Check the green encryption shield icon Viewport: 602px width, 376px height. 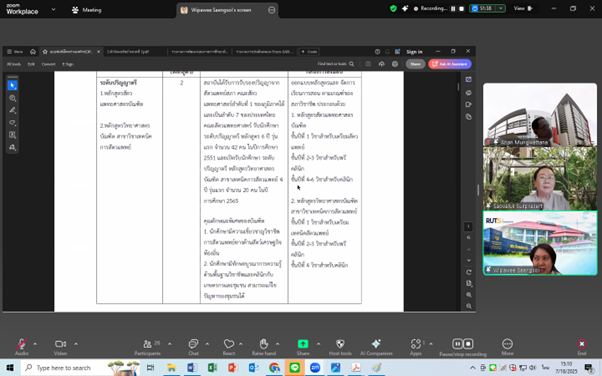[x=393, y=8]
